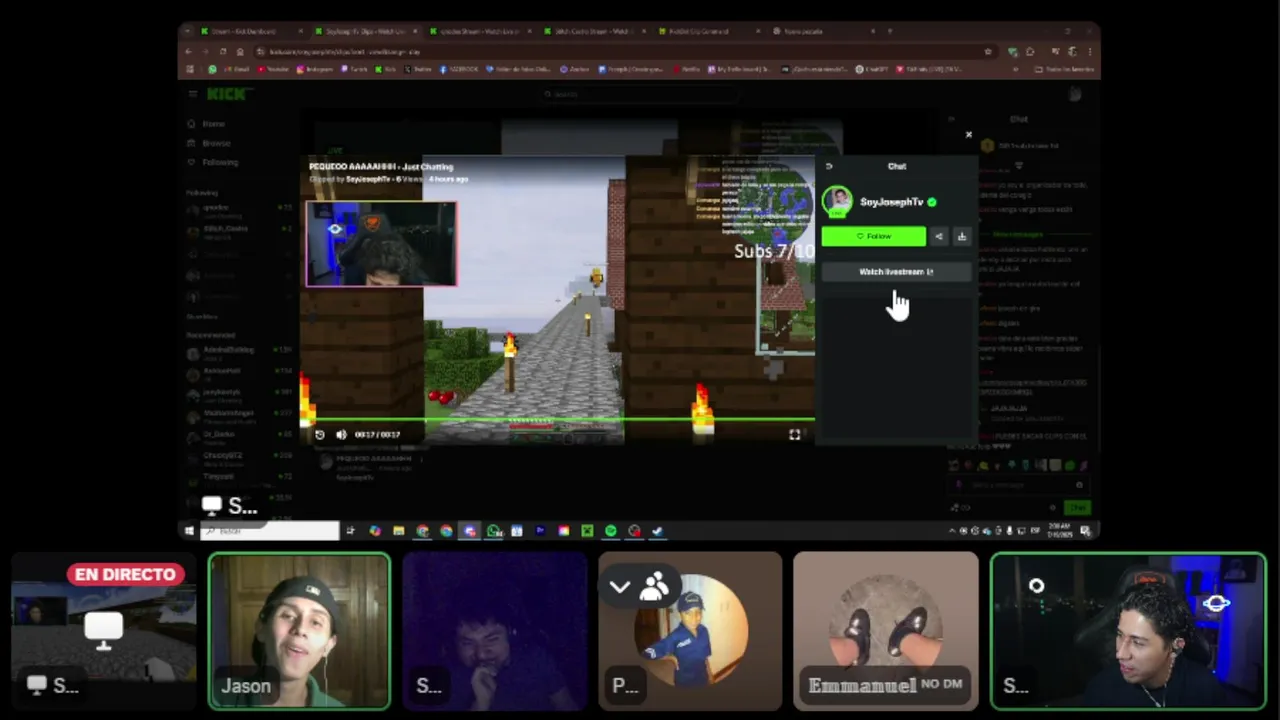Open File Explorer from the taskbar
Screen dimensions: 1280x720
399,531
